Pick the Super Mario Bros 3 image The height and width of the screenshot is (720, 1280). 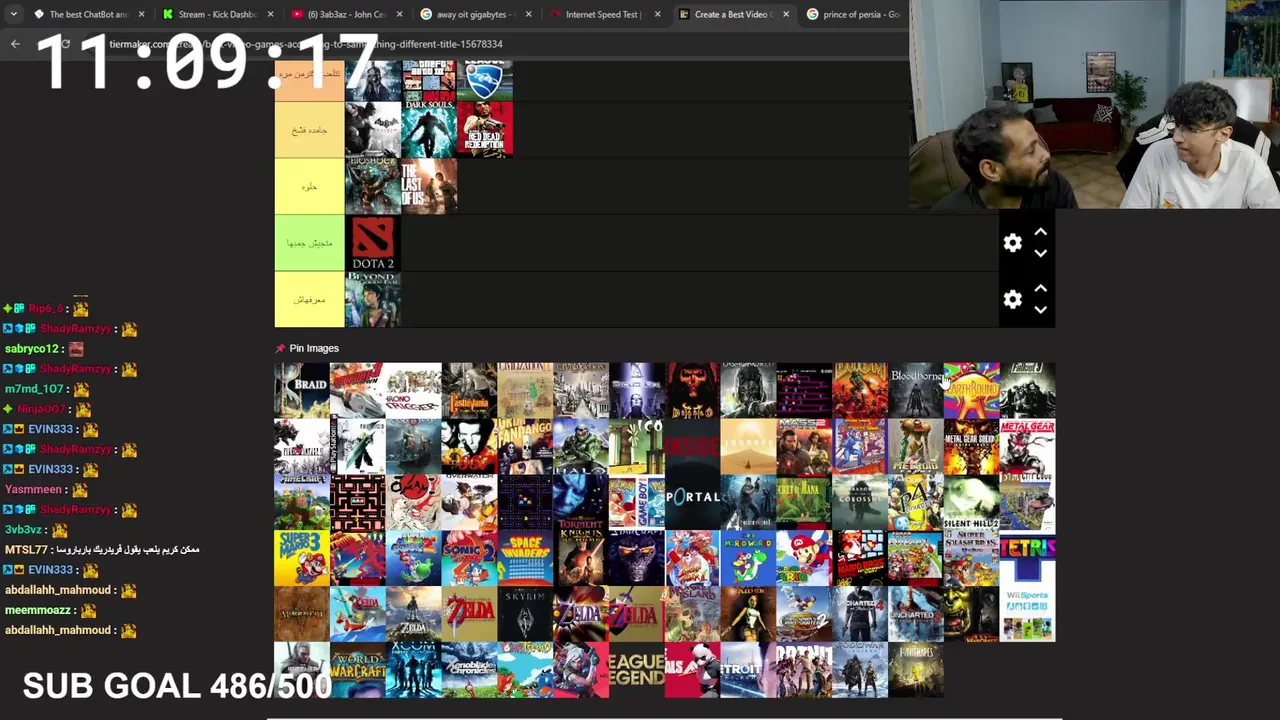coord(302,558)
